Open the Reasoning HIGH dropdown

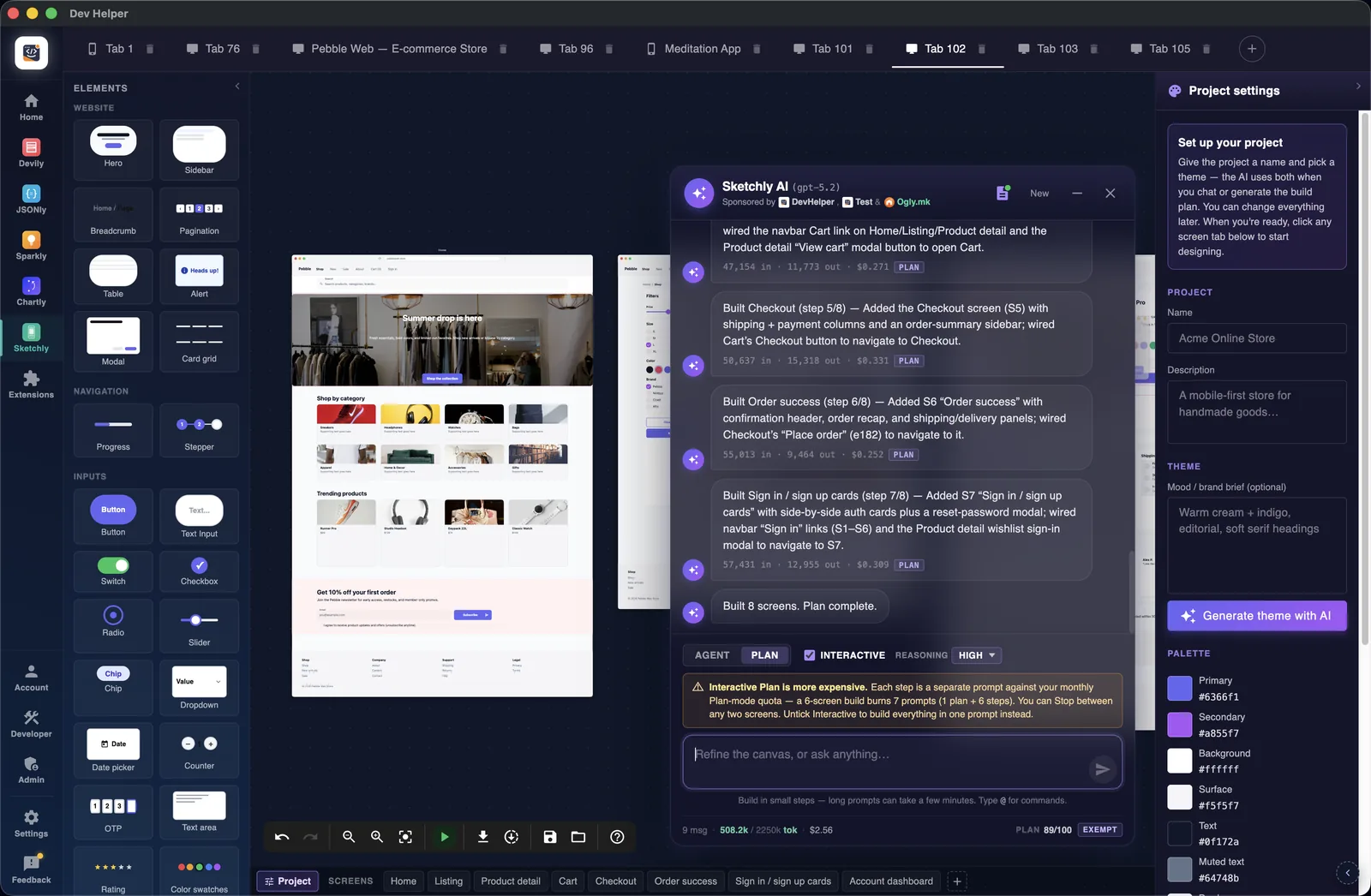(977, 655)
